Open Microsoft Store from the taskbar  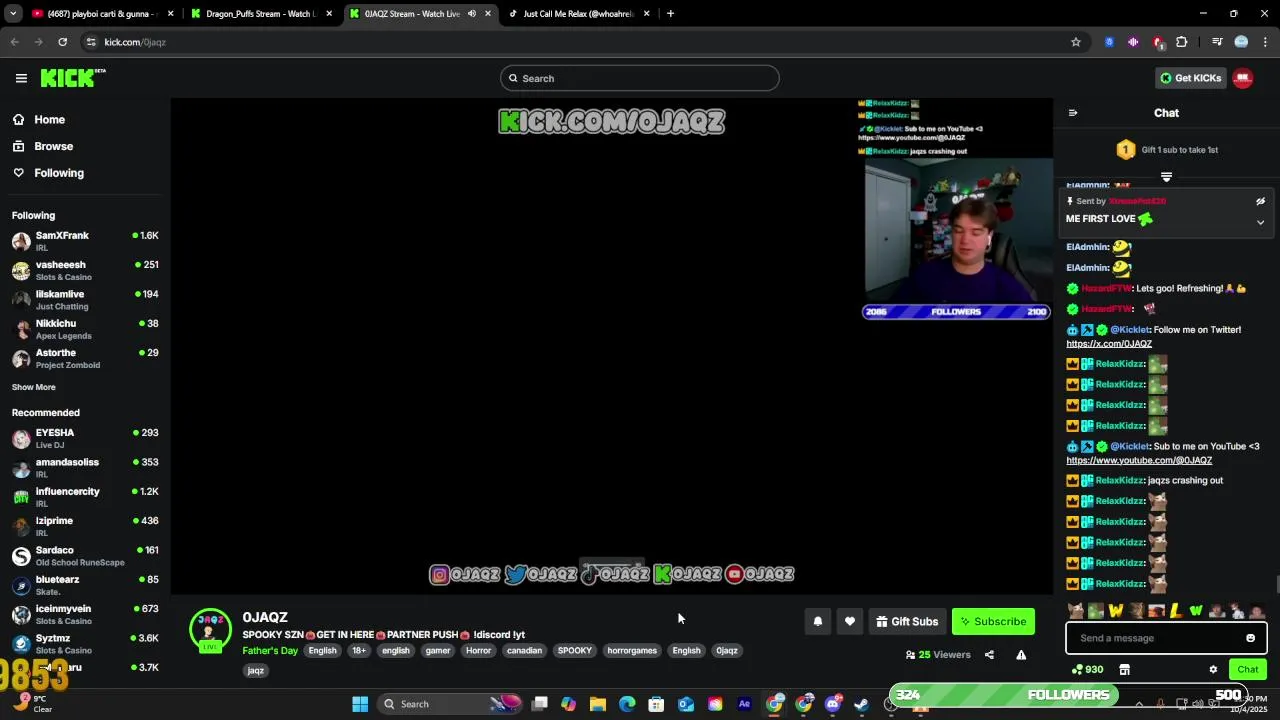pos(656,704)
